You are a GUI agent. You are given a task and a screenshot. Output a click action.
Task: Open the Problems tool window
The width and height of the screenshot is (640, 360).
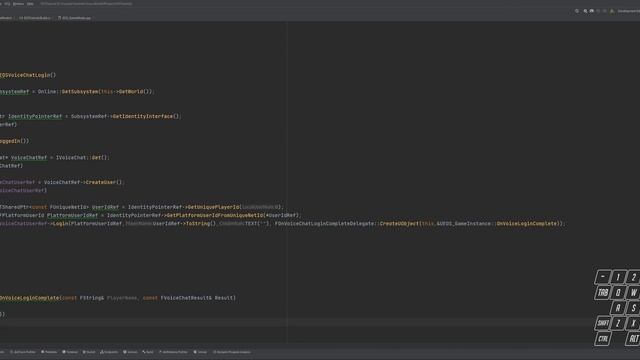tap(49, 352)
